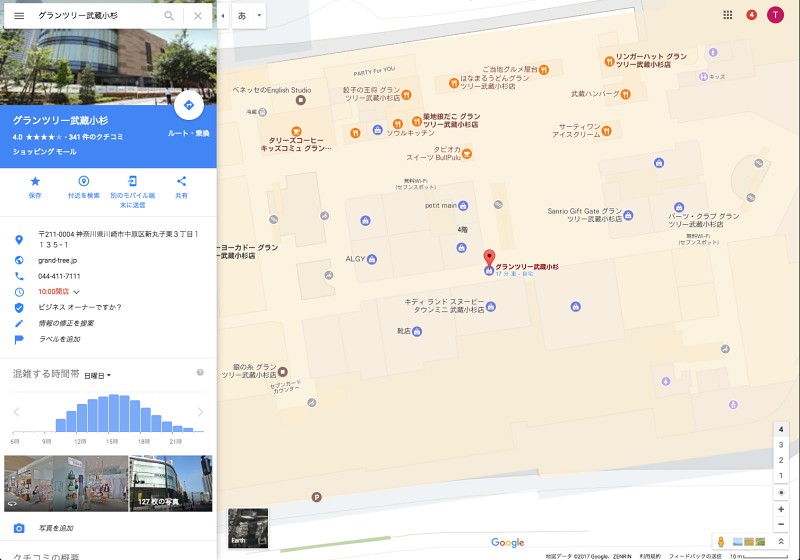Select floor 2 in level picker
The height and width of the screenshot is (560, 800).
click(781, 460)
